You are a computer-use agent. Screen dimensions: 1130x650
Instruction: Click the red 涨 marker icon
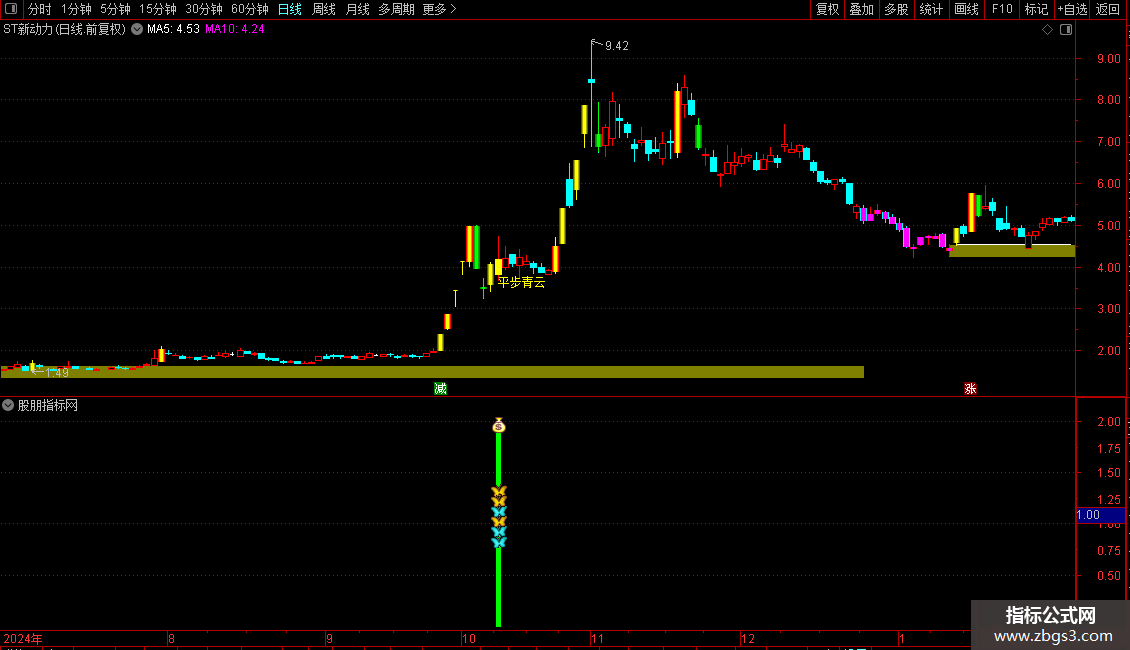(970, 388)
